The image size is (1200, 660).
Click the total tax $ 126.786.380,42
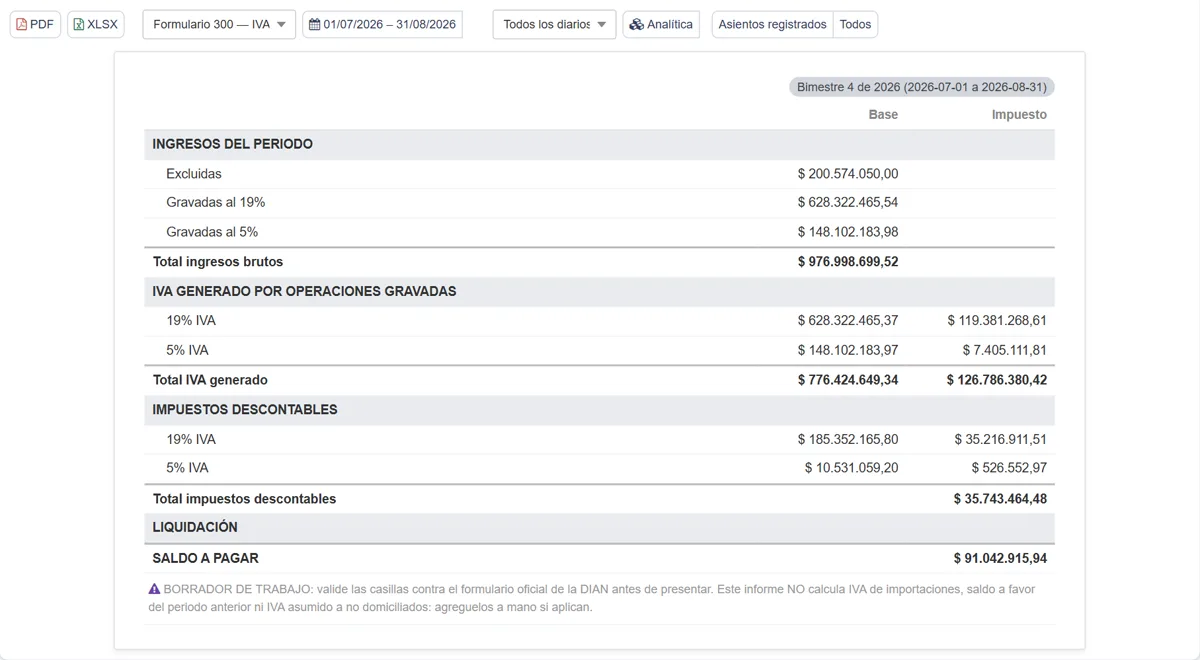(x=997, y=380)
